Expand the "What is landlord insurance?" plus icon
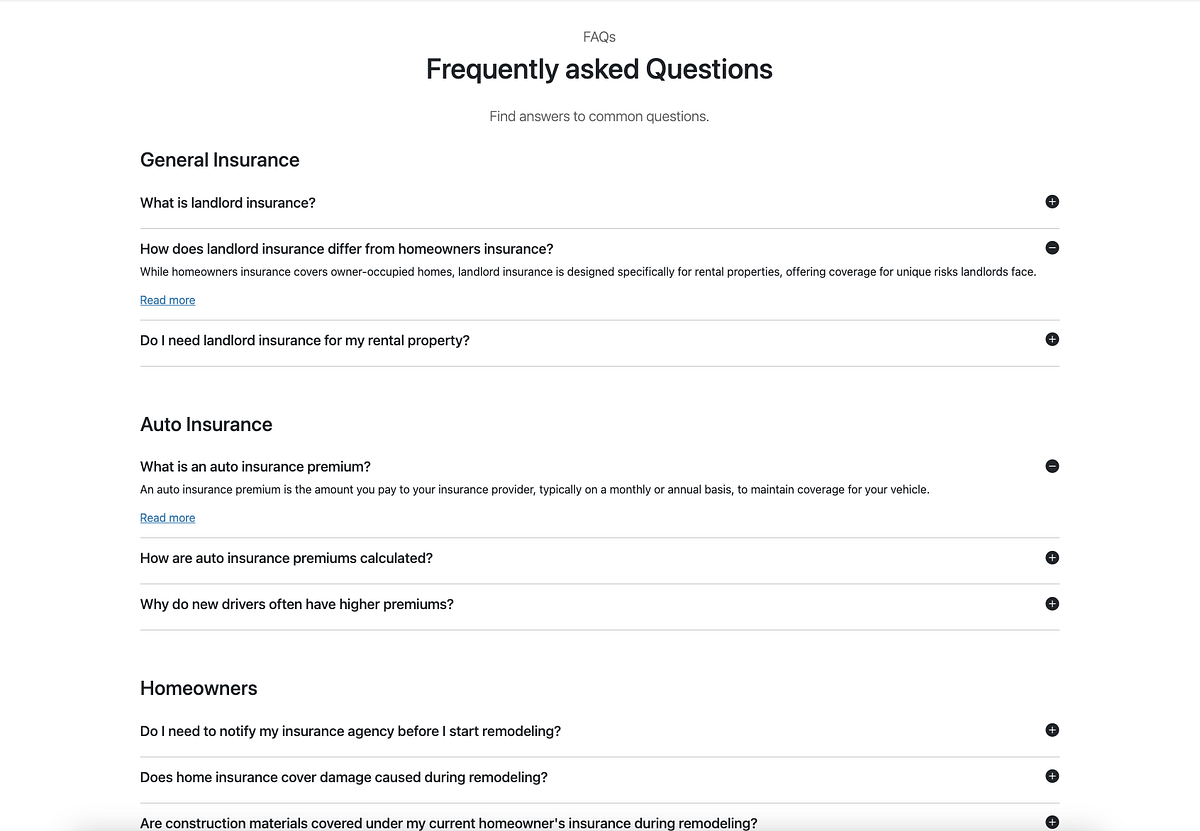Screen dimensions: 1200x831 tap(1051, 202)
